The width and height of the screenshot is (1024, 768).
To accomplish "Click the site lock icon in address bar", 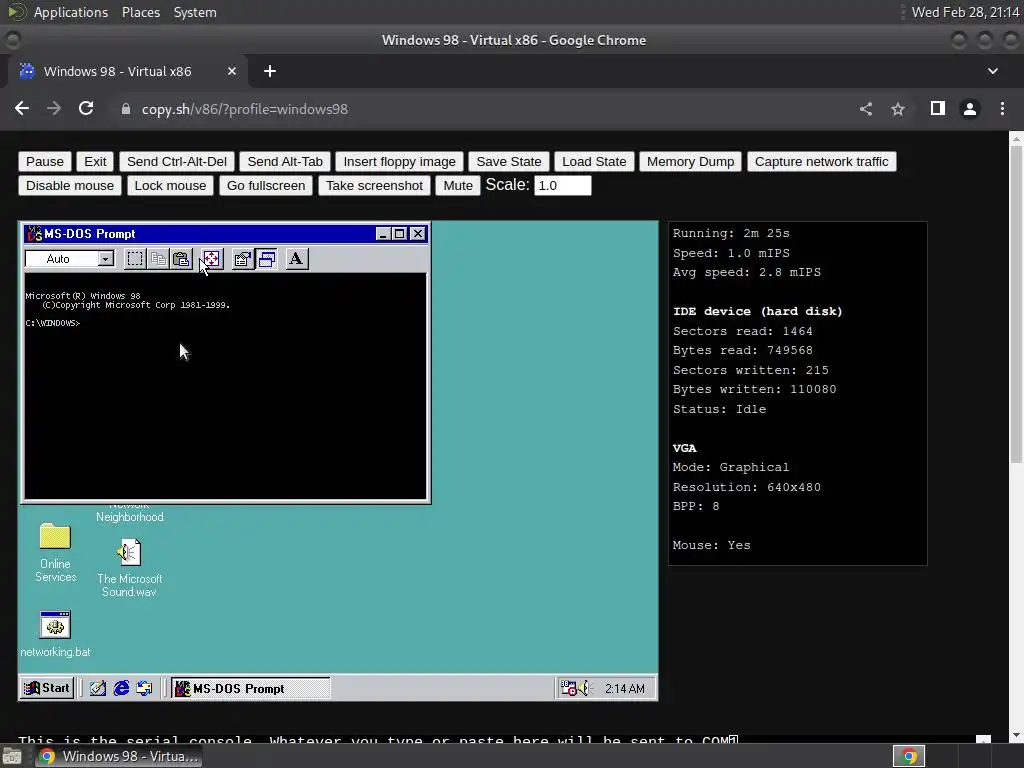I will 126,109.
